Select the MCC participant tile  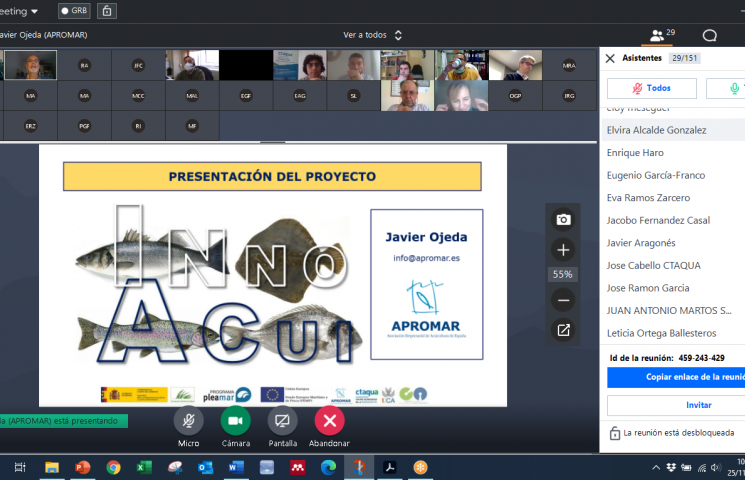[138, 96]
